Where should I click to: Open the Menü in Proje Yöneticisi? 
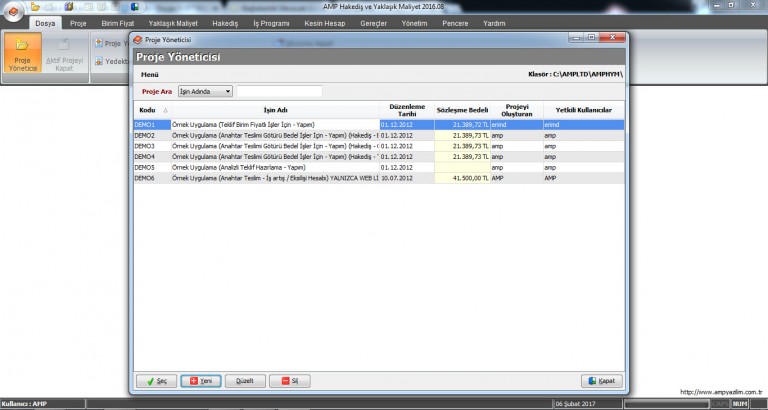(x=150, y=74)
